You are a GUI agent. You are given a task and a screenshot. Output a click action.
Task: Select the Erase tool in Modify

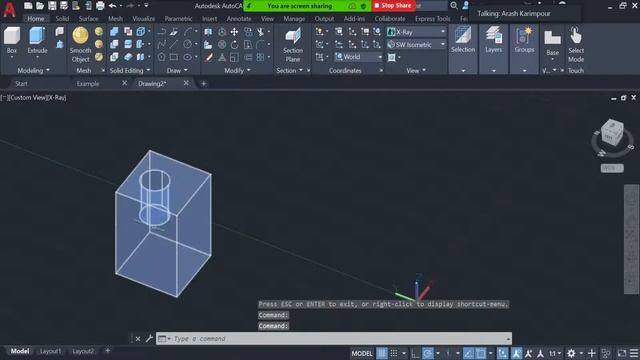click(209, 57)
